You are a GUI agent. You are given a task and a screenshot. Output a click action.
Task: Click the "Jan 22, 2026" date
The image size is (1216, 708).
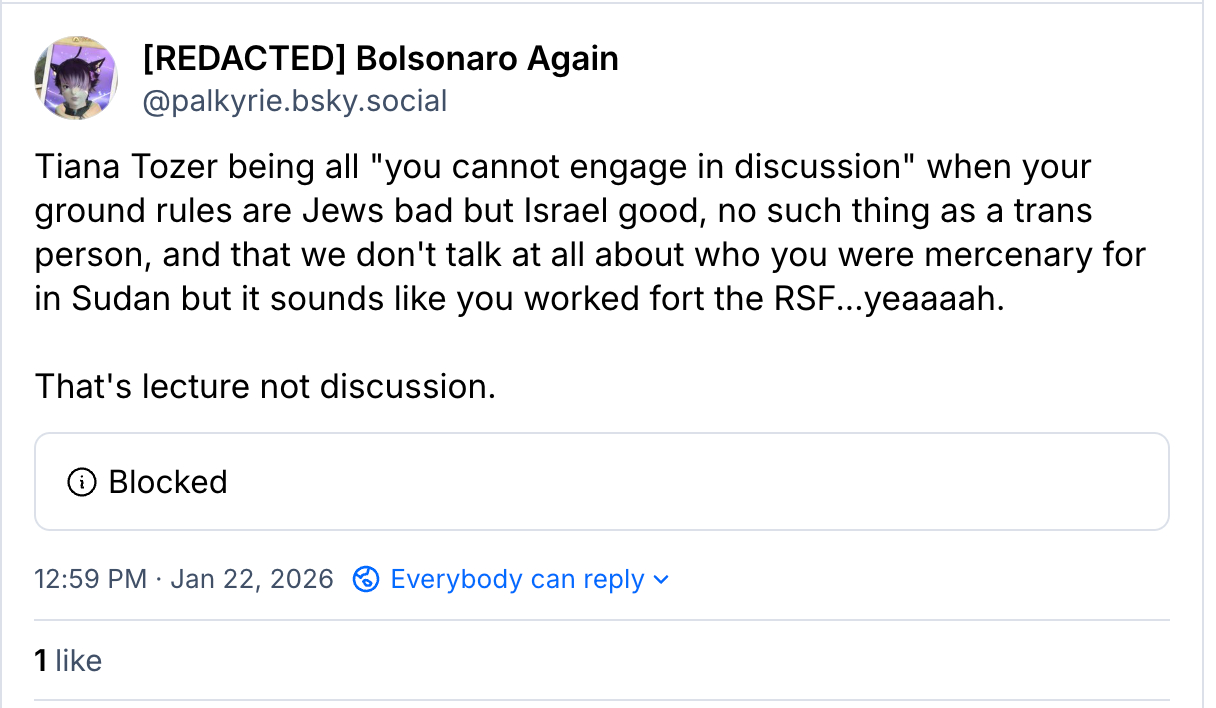[252, 579]
